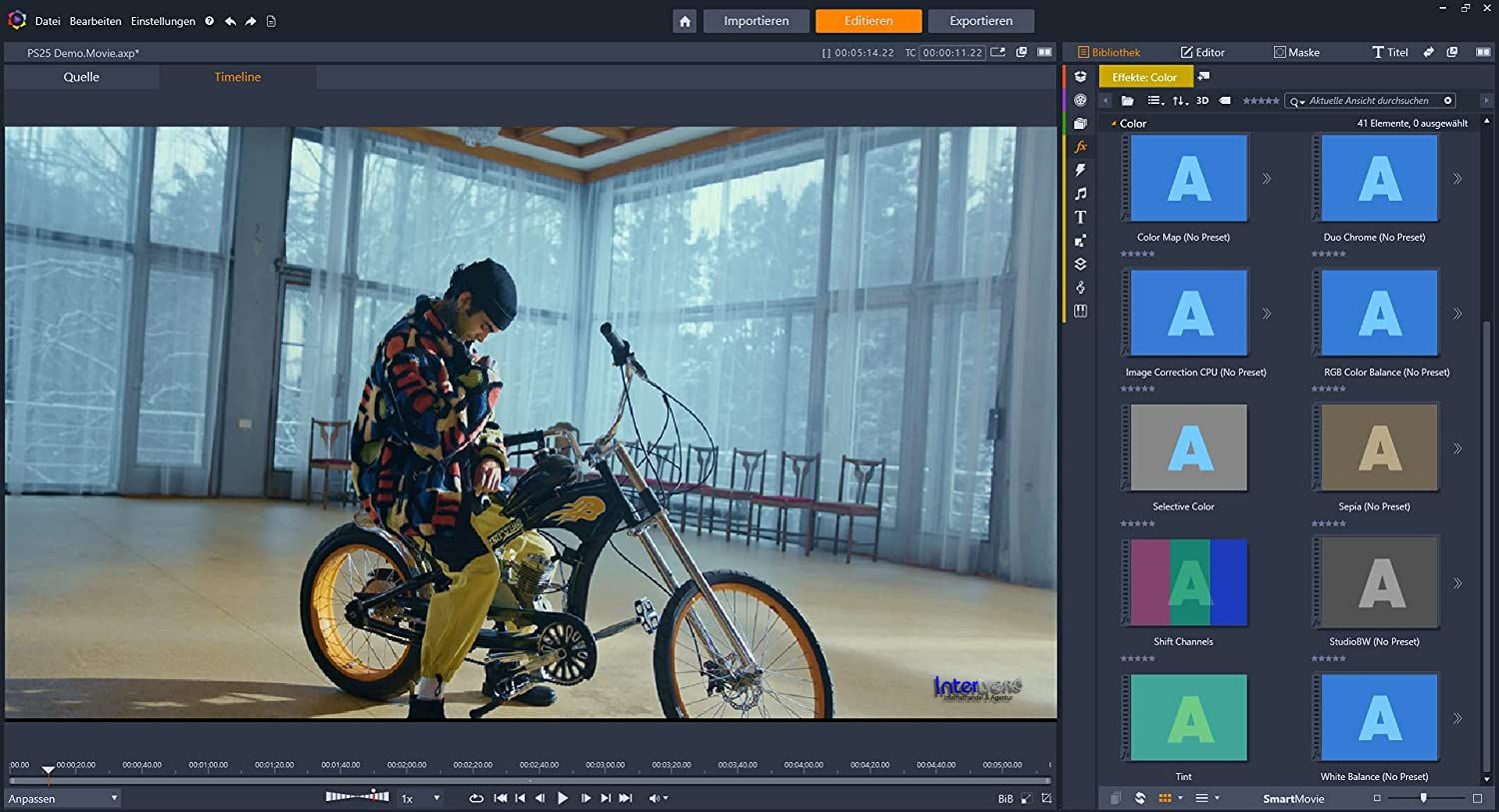This screenshot has height=812, width=1499.
Task: Click the Exportieren button
Action: tap(980, 21)
